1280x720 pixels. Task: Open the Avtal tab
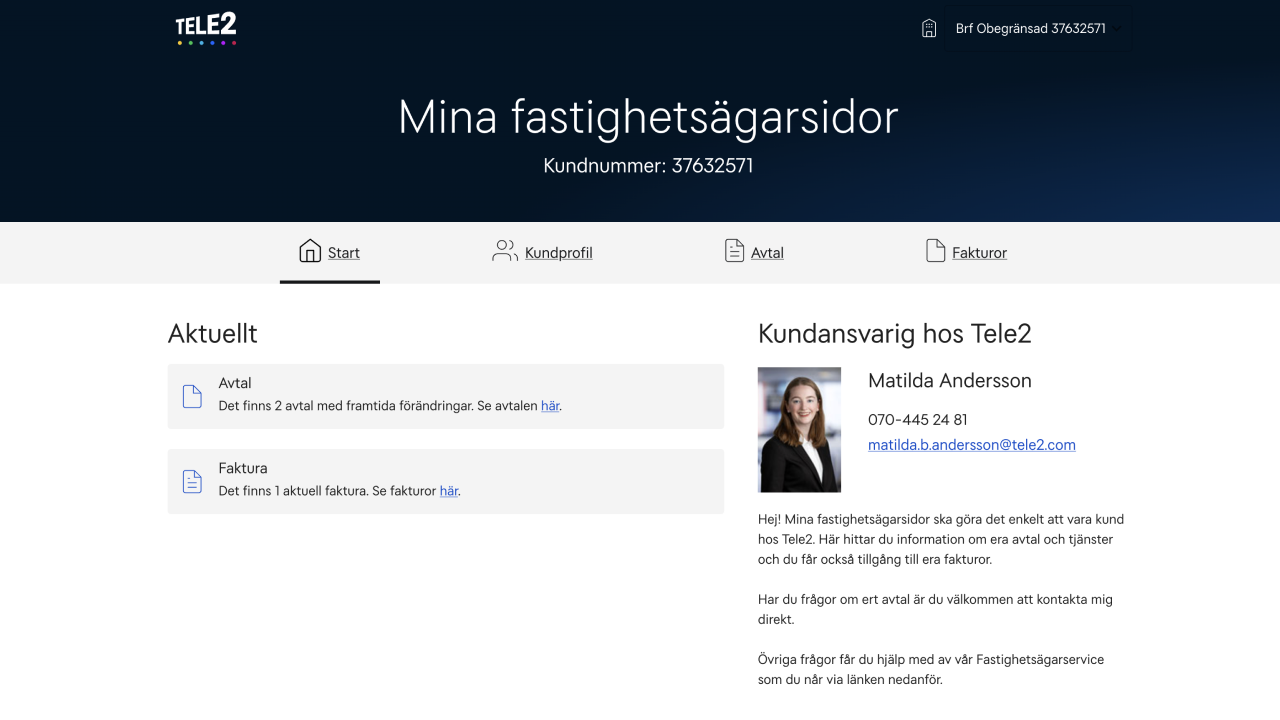click(767, 253)
